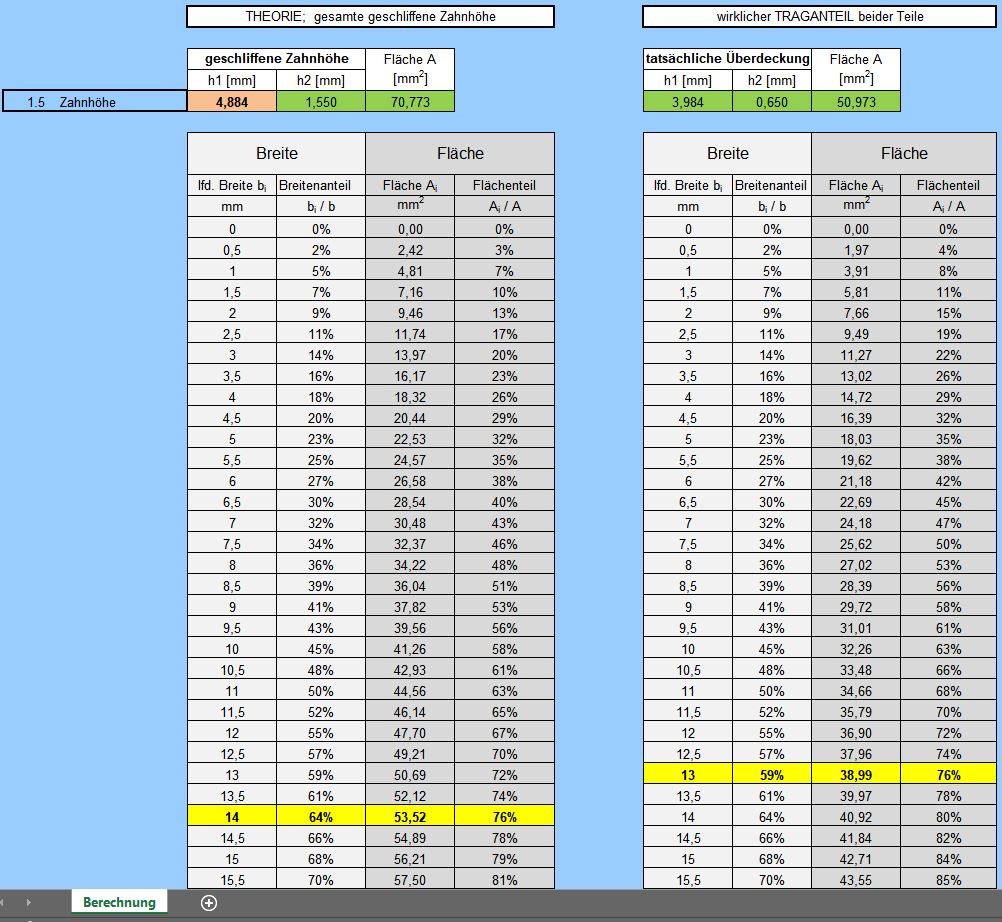This screenshot has height=922, width=1002.
Task: Click actual Fläche value 27,02
Action: pyautogui.click(x=856, y=565)
